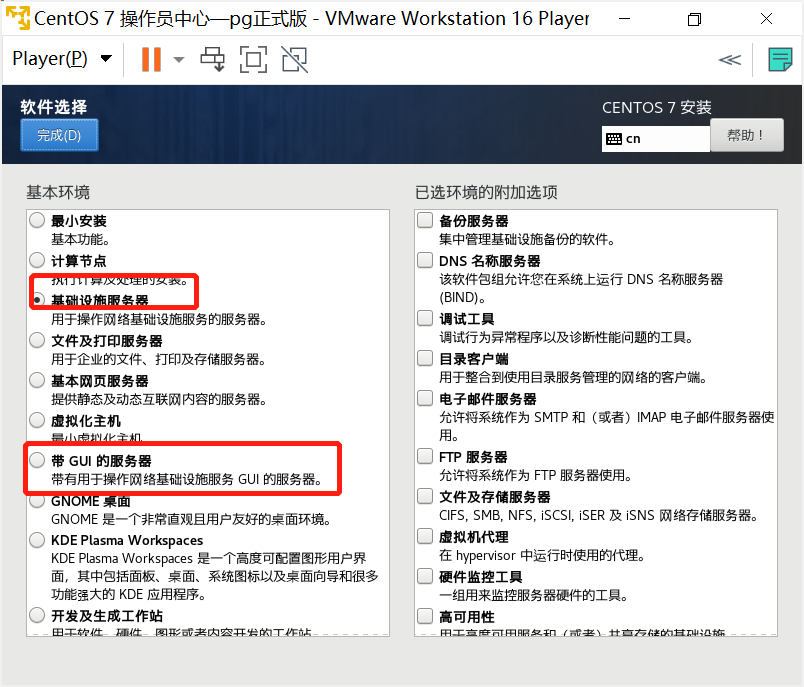
Task: Click the VMware logo in the title bar
Action: [17, 17]
